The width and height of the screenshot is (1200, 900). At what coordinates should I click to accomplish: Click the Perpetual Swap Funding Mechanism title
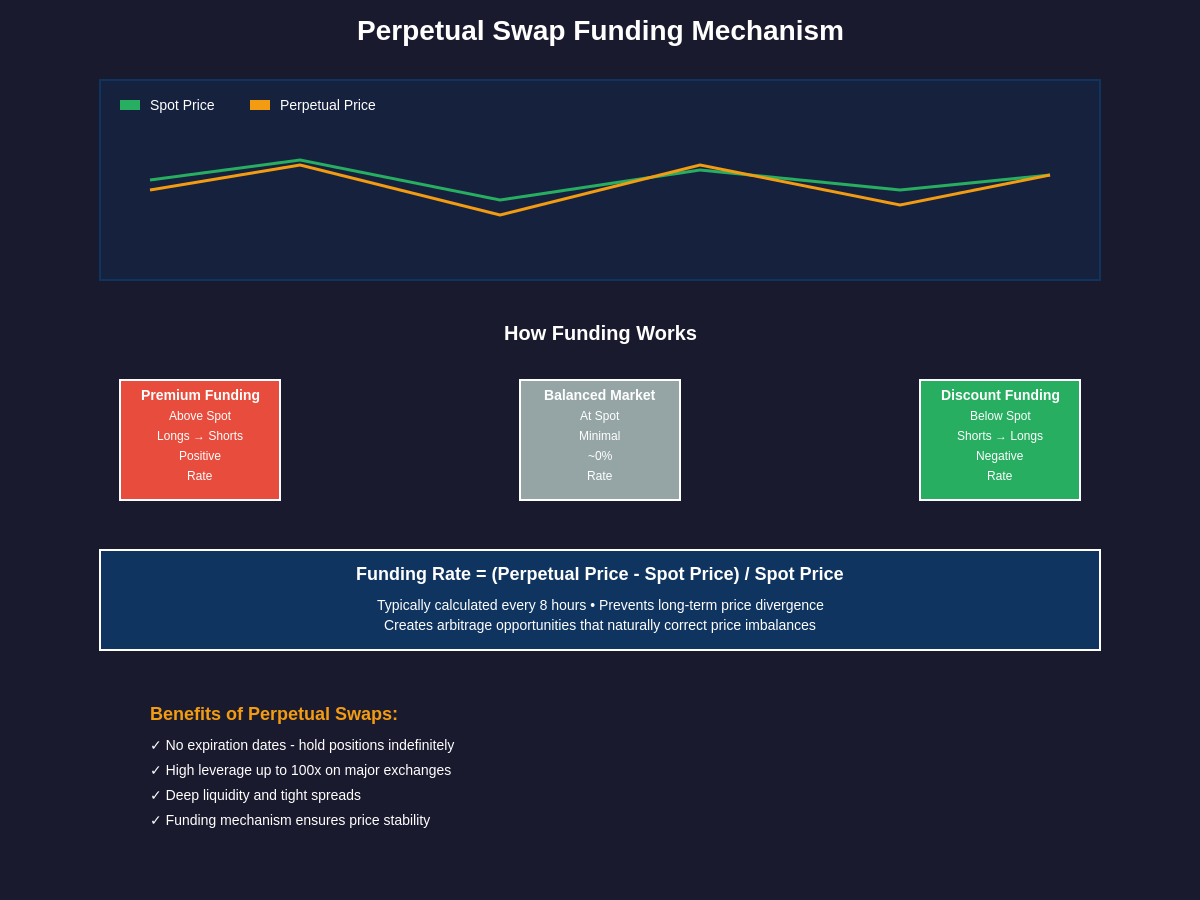(600, 31)
